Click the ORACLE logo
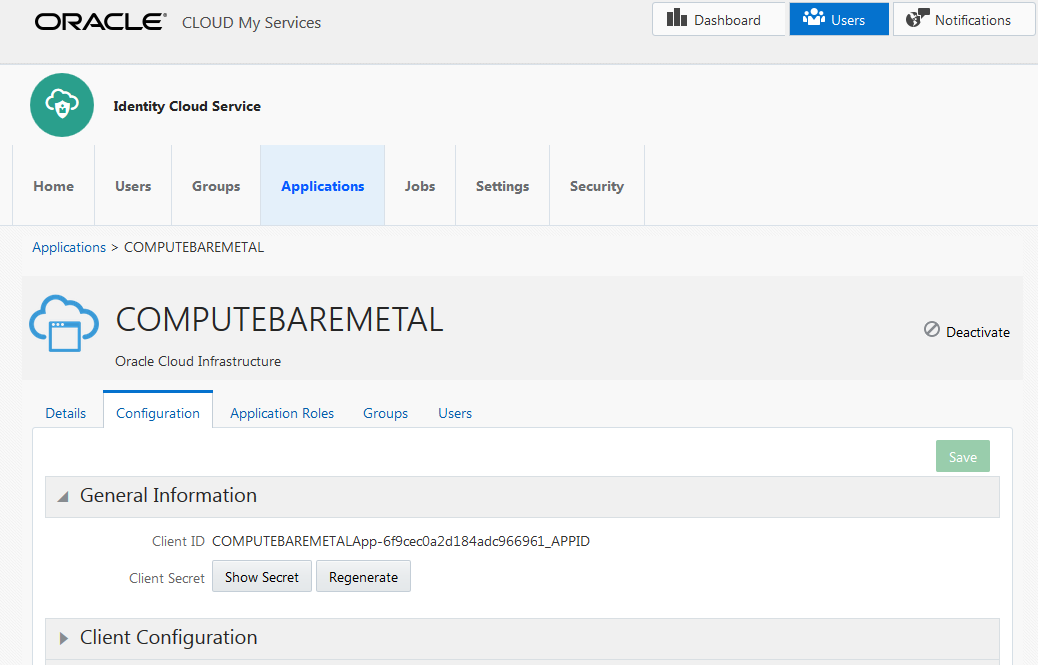1038x665 pixels. click(x=99, y=20)
